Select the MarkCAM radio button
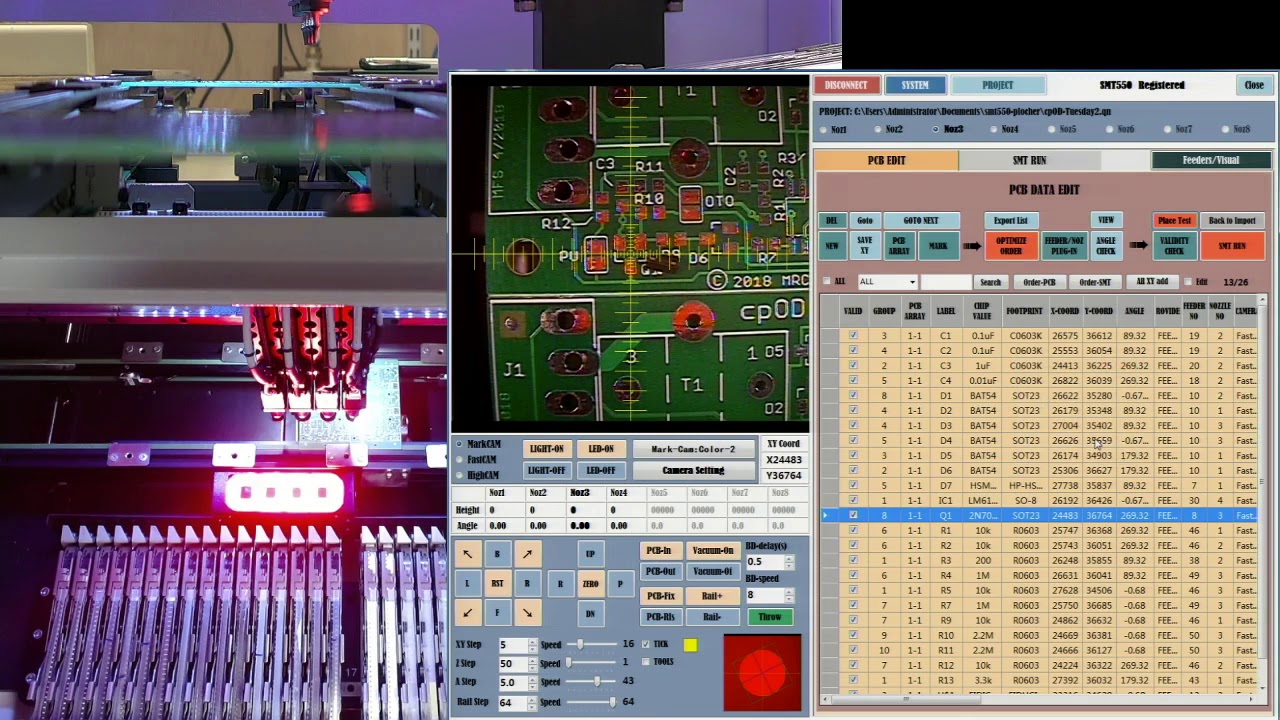Viewport: 1280px width, 720px height. click(459, 444)
